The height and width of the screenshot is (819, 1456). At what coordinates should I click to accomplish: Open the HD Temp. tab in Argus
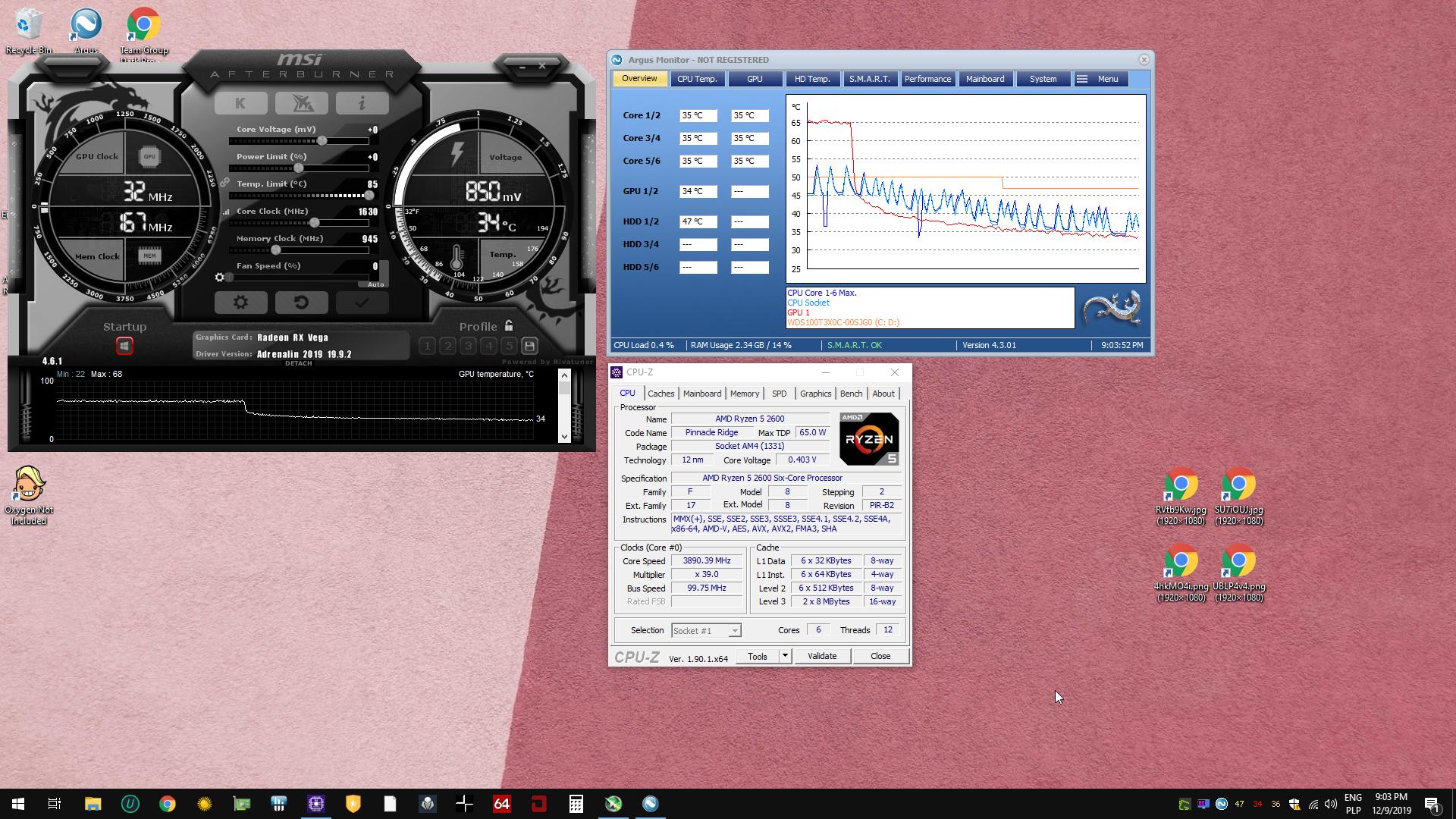pos(812,79)
